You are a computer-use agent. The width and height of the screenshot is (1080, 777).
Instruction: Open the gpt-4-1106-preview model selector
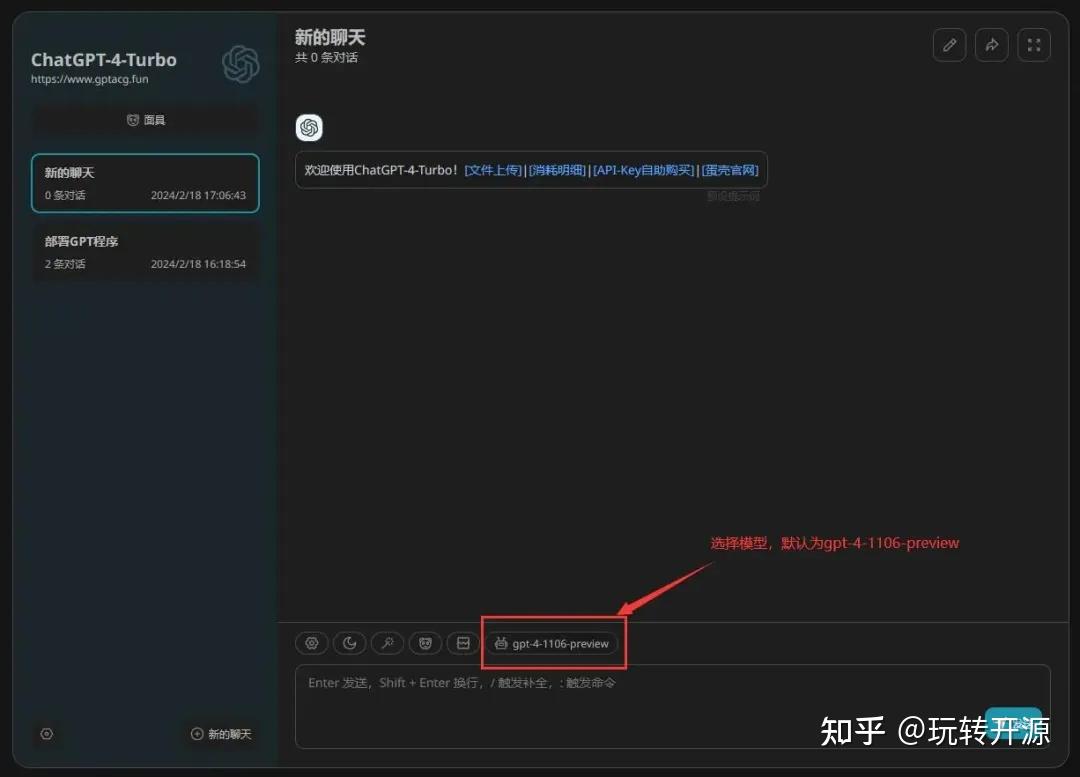(553, 643)
